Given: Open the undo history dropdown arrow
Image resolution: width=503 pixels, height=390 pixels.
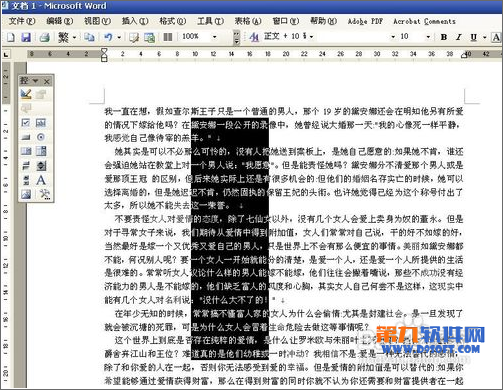Looking at the screenshot, I should tap(119, 37).
